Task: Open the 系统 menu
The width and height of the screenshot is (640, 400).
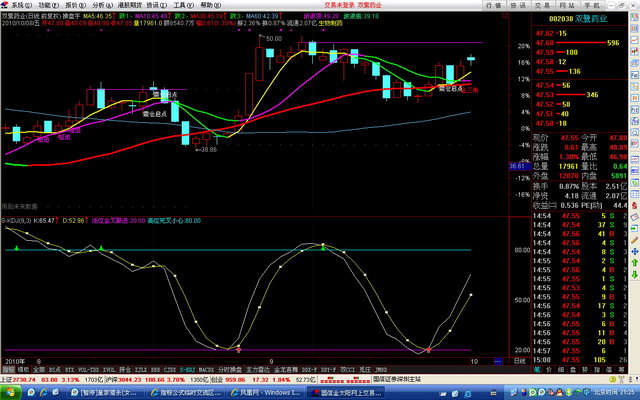Action: pos(14,4)
